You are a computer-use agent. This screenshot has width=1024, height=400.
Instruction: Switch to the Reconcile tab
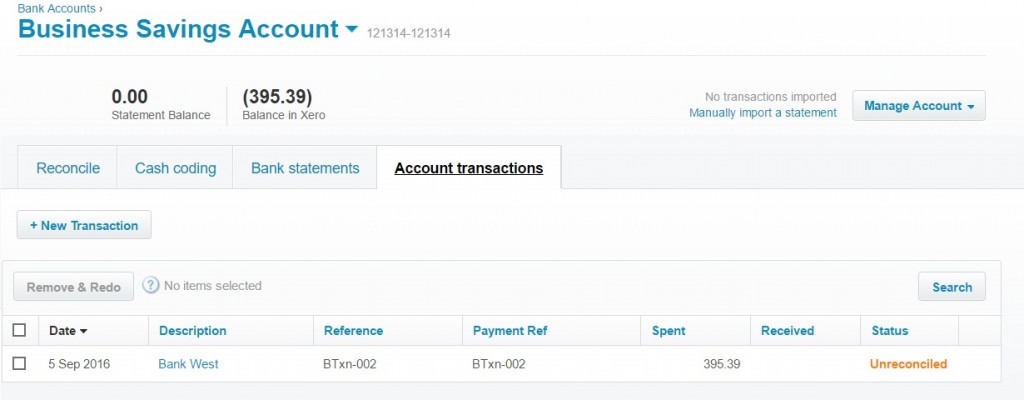coord(68,168)
